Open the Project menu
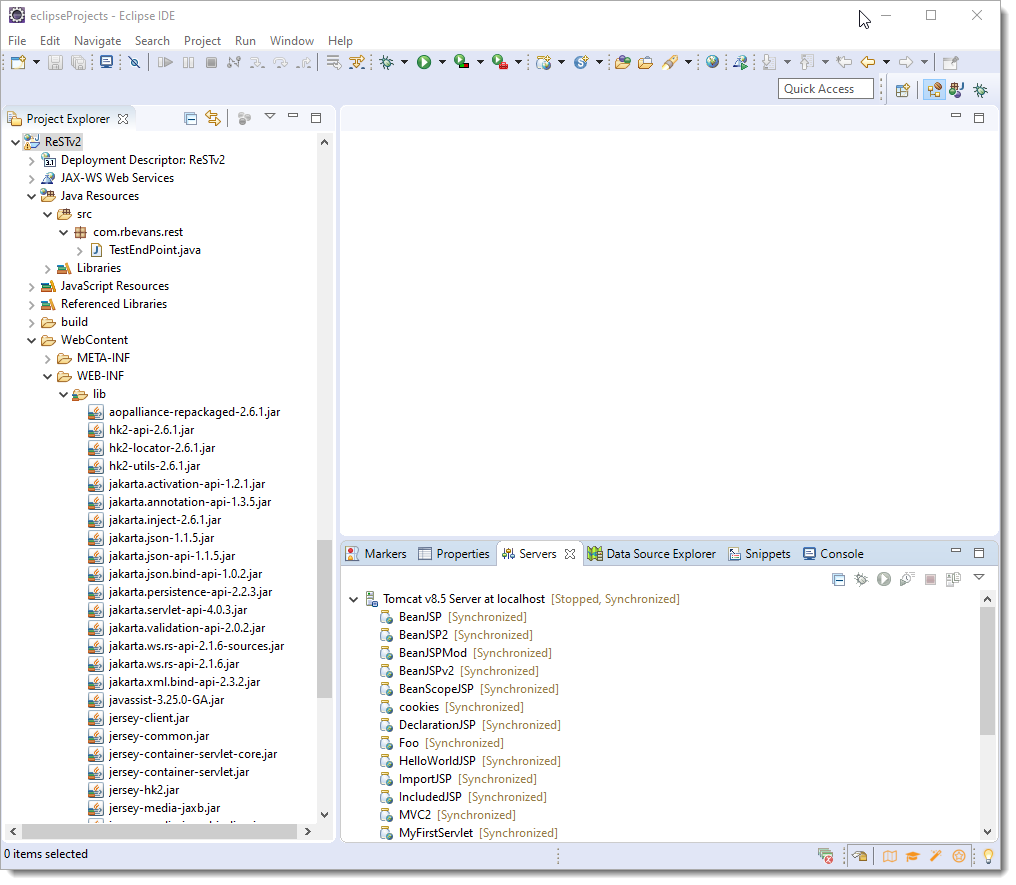Image resolution: width=1016 pixels, height=885 pixels. point(202,41)
